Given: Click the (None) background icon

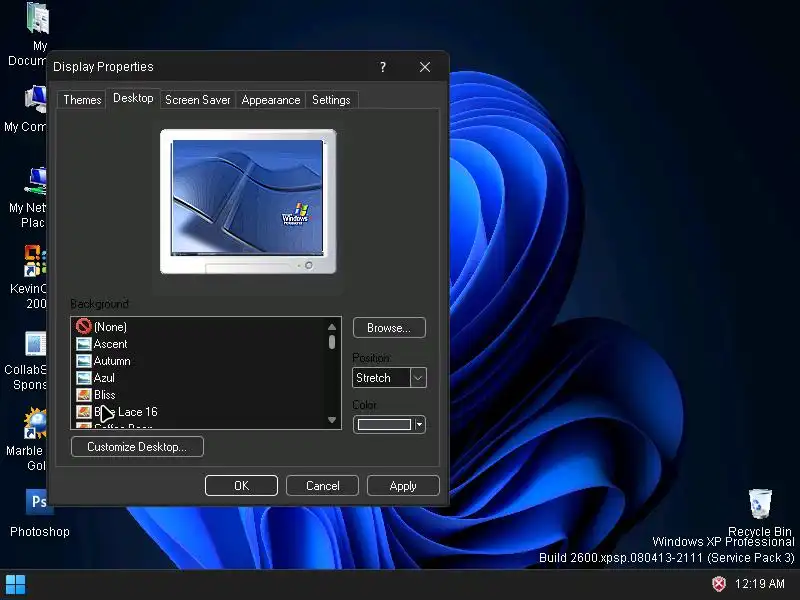Looking at the screenshot, I should (x=84, y=326).
